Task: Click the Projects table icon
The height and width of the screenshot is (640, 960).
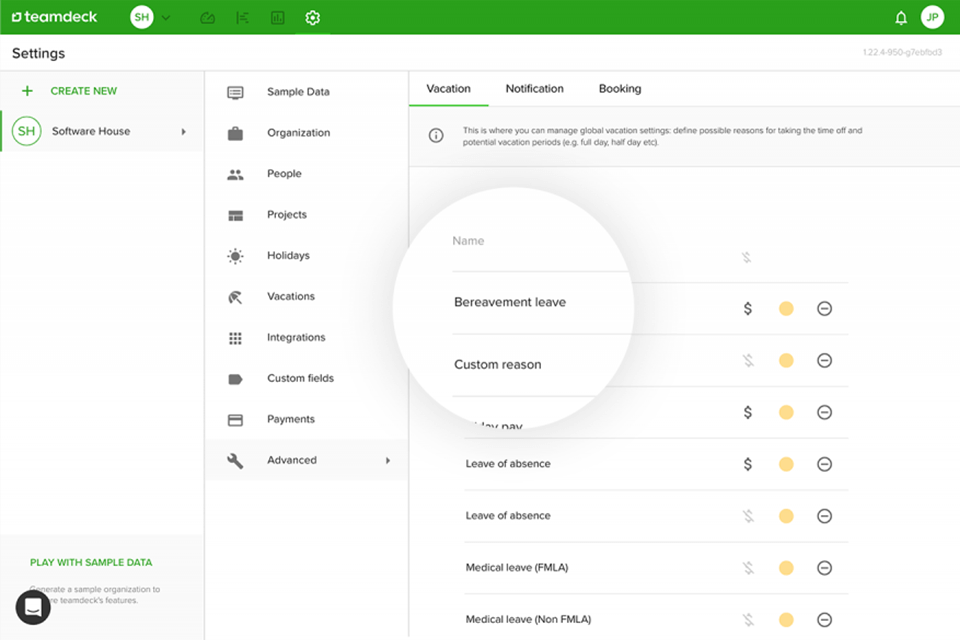Action: (235, 216)
